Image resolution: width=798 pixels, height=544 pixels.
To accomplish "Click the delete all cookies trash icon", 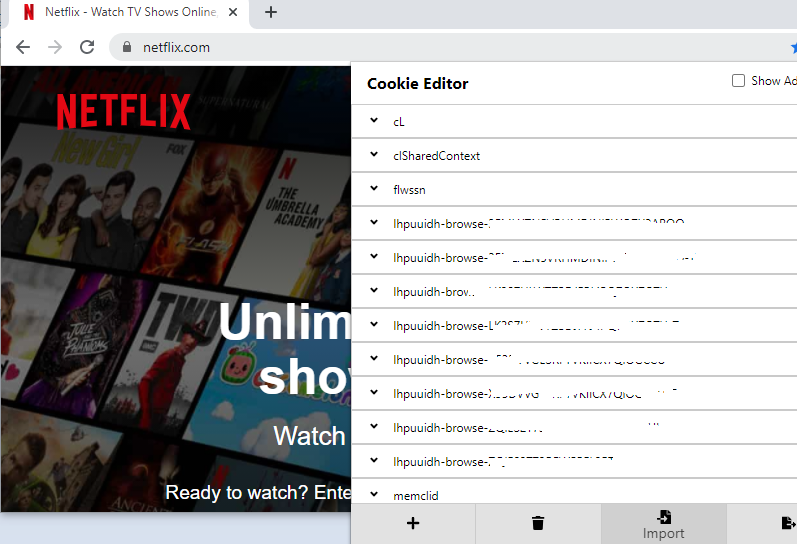I will 538,523.
